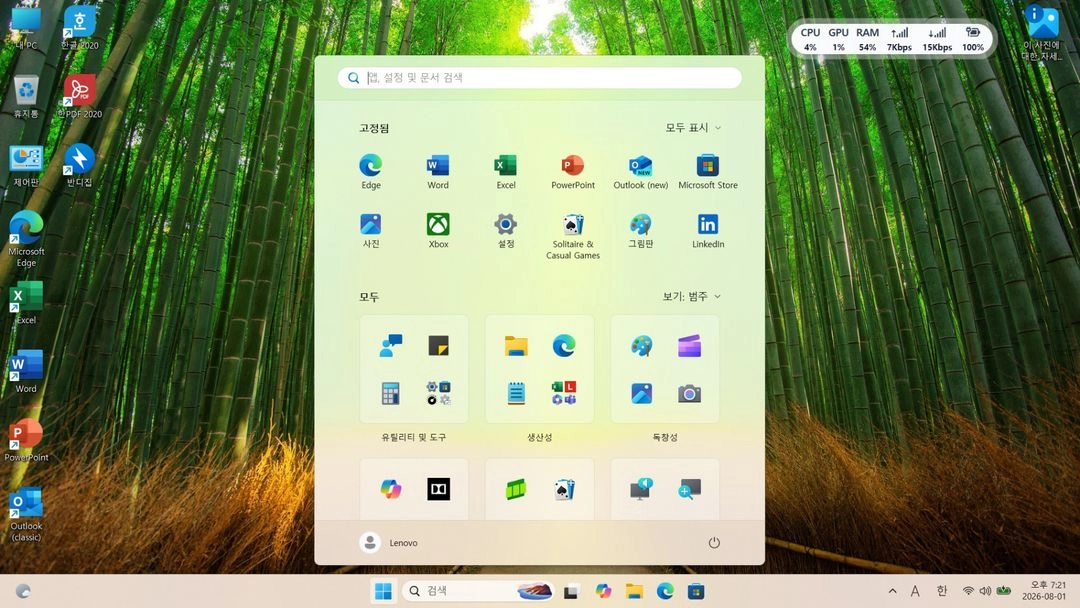
Task: Select 반디집 desktop shortcut
Action: click(x=80, y=165)
